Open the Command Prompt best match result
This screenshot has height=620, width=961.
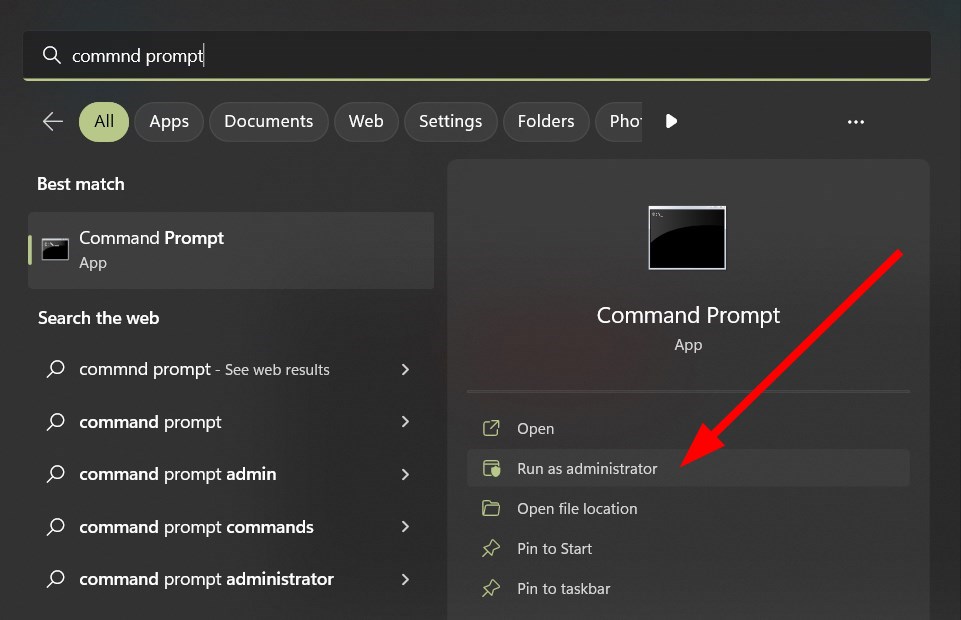pyautogui.click(x=231, y=250)
